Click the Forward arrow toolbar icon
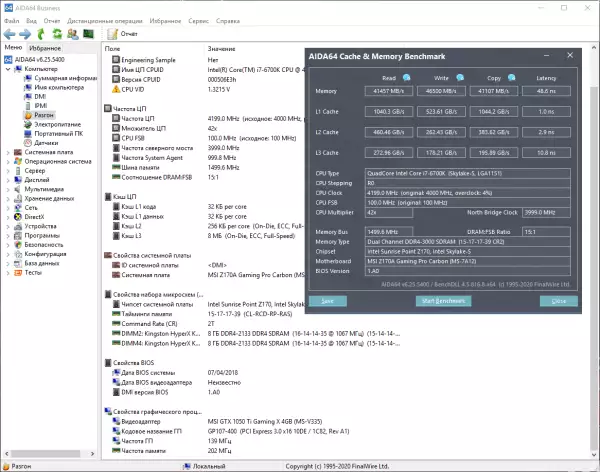600x472 pixels. click(x=25, y=34)
